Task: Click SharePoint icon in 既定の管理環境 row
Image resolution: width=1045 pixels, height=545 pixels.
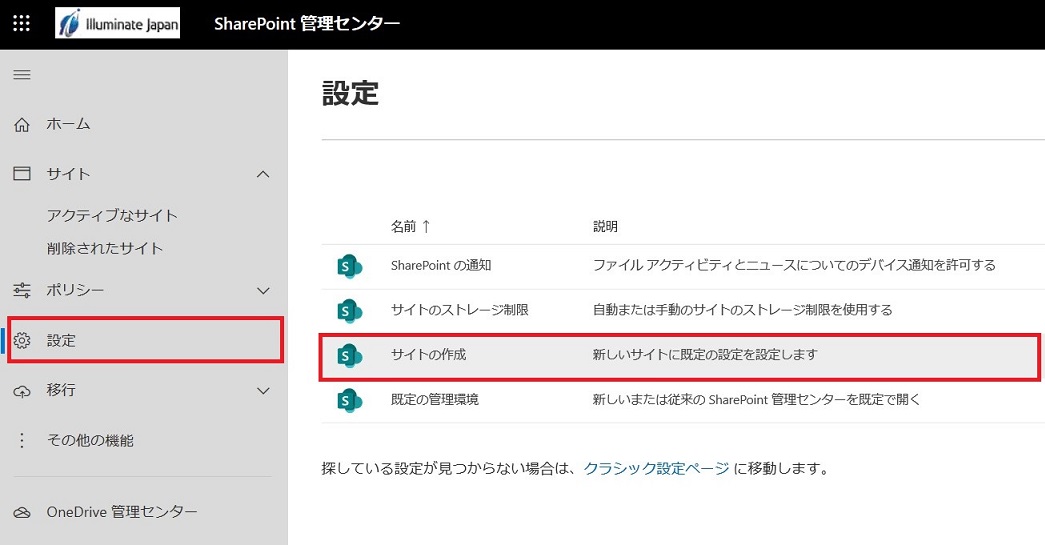Action: 349,400
